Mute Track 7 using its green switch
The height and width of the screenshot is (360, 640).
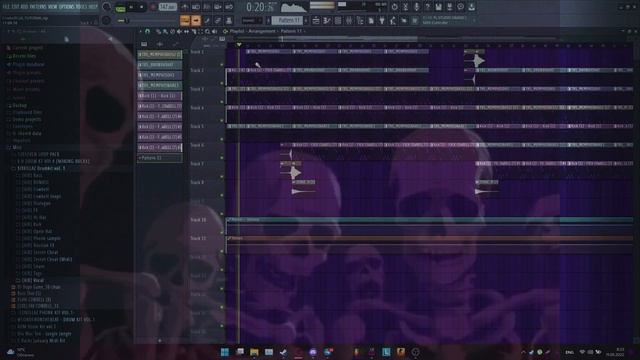click(x=222, y=177)
